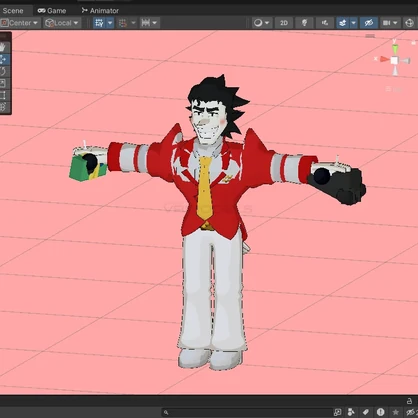Select the Hand view tool
This screenshot has width=418, height=418.
click(3, 47)
